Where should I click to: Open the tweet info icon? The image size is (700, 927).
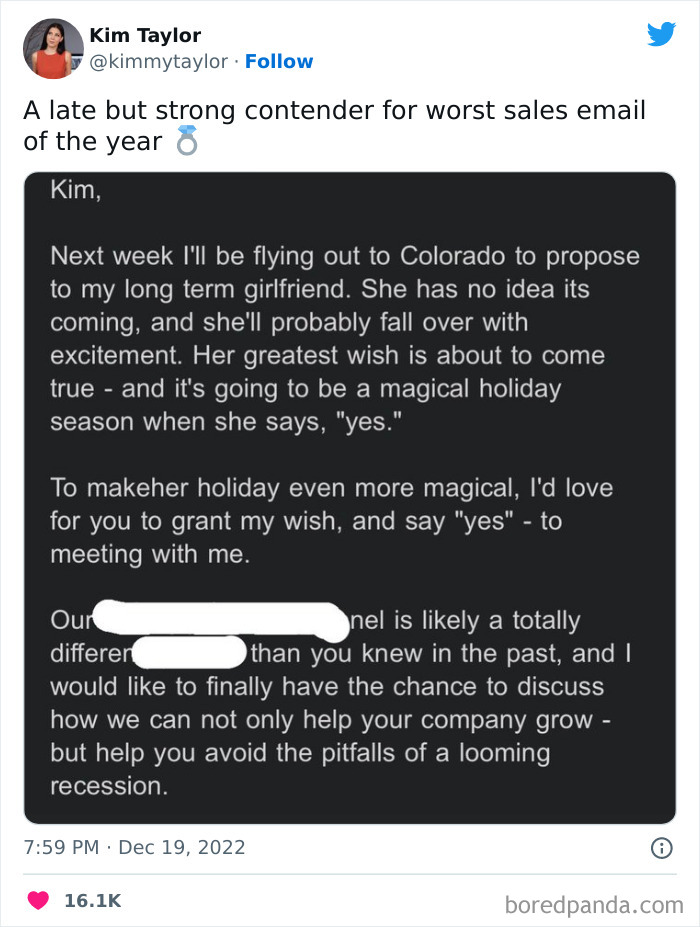tap(661, 848)
